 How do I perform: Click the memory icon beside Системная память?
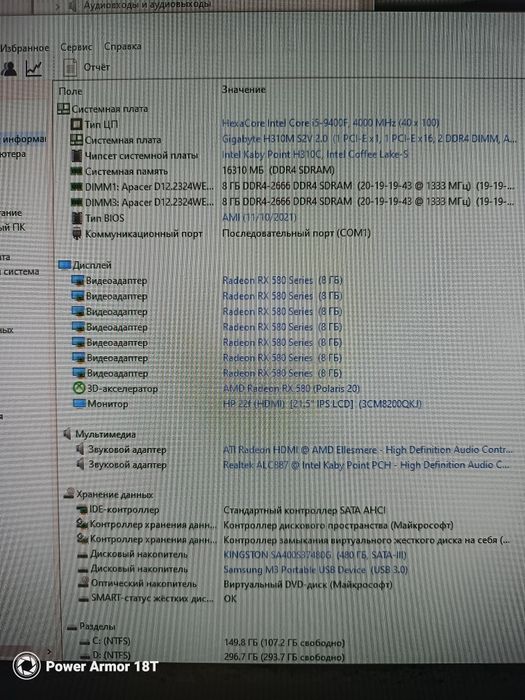[77, 171]
